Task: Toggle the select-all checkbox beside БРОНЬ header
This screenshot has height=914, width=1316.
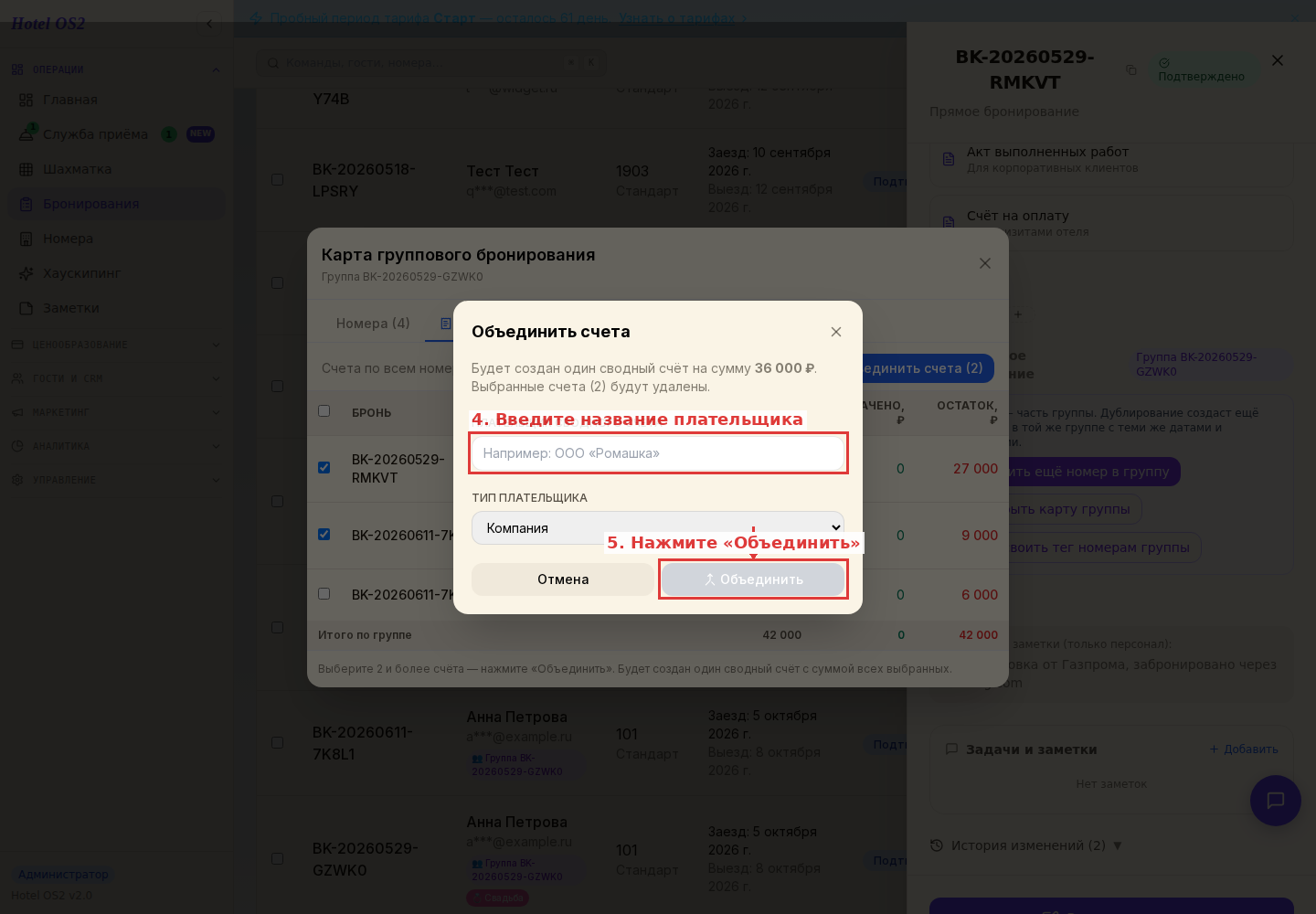Action: (x=324, y=411)
